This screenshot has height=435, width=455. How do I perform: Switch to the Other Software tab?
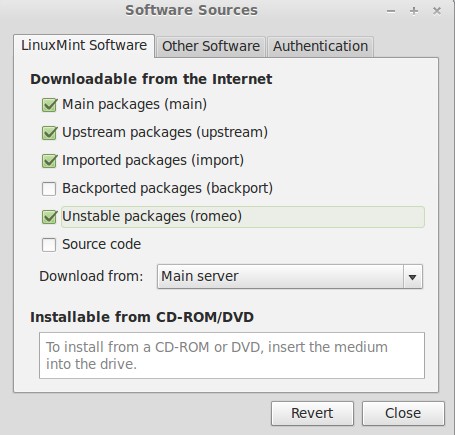point(211,46)
